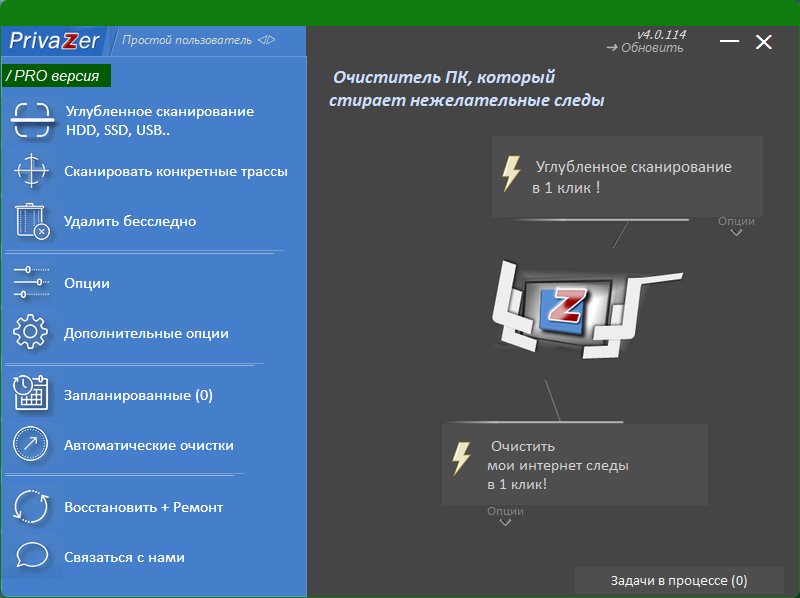This screenshot has height=598, width=800.
Task: Open Задачи в процессе (0) panel
Action: (678, 581)
